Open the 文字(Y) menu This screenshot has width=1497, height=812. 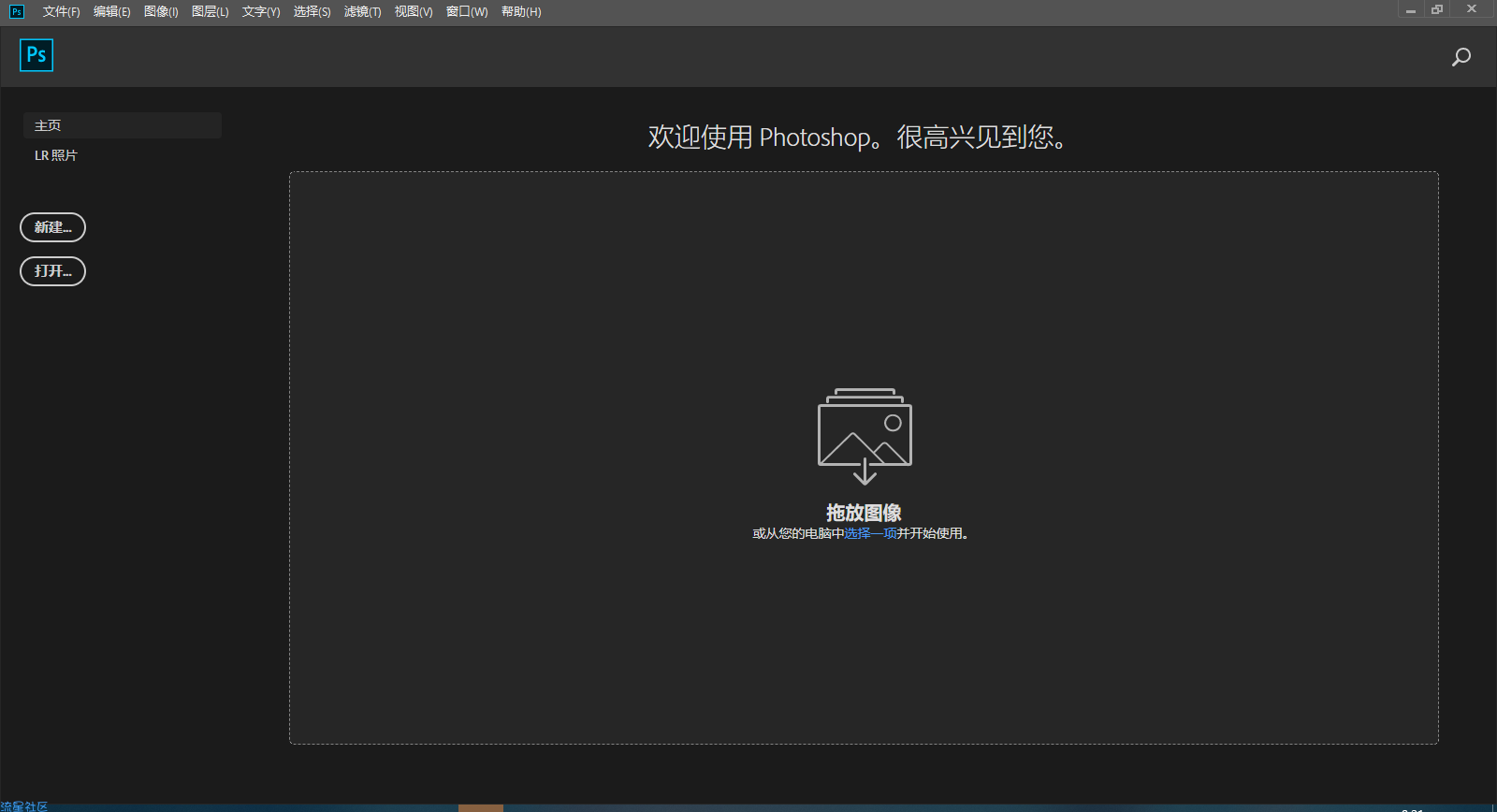261,12
